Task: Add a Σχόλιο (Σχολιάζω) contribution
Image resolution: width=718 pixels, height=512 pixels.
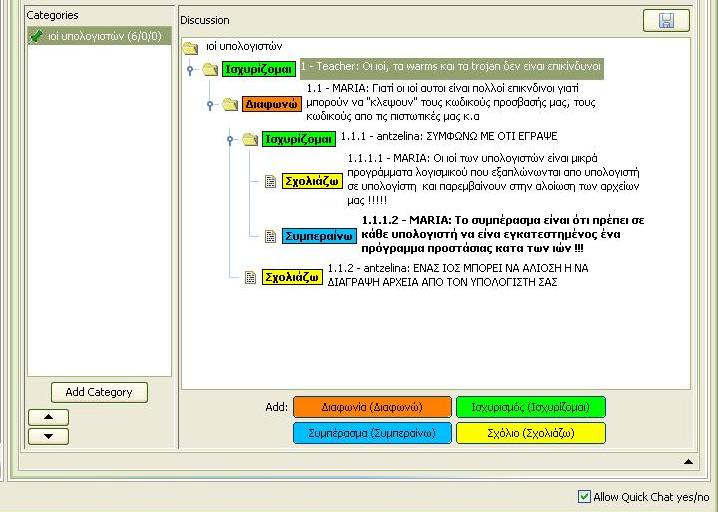Action: (530, 433)
